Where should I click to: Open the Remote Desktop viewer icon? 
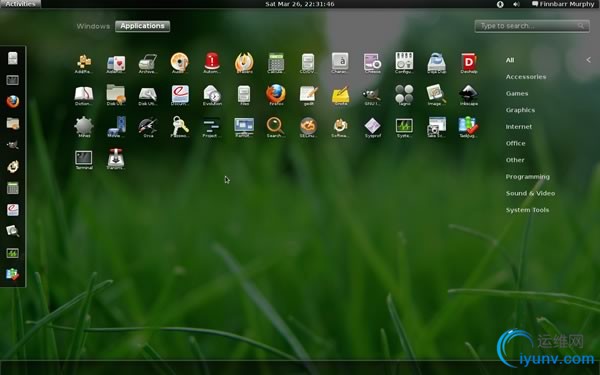(x=244, y=127)
